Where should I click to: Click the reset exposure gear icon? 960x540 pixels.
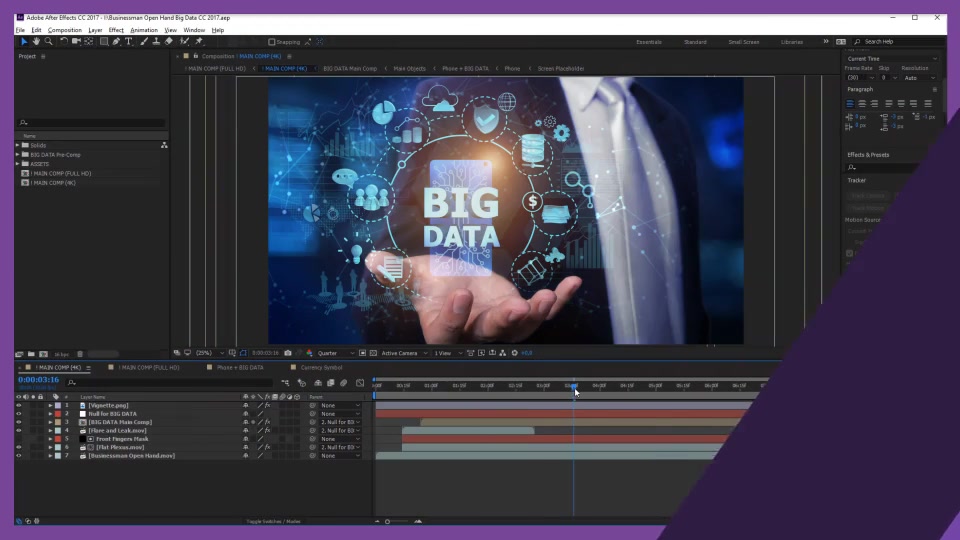[x=514, y=353]
